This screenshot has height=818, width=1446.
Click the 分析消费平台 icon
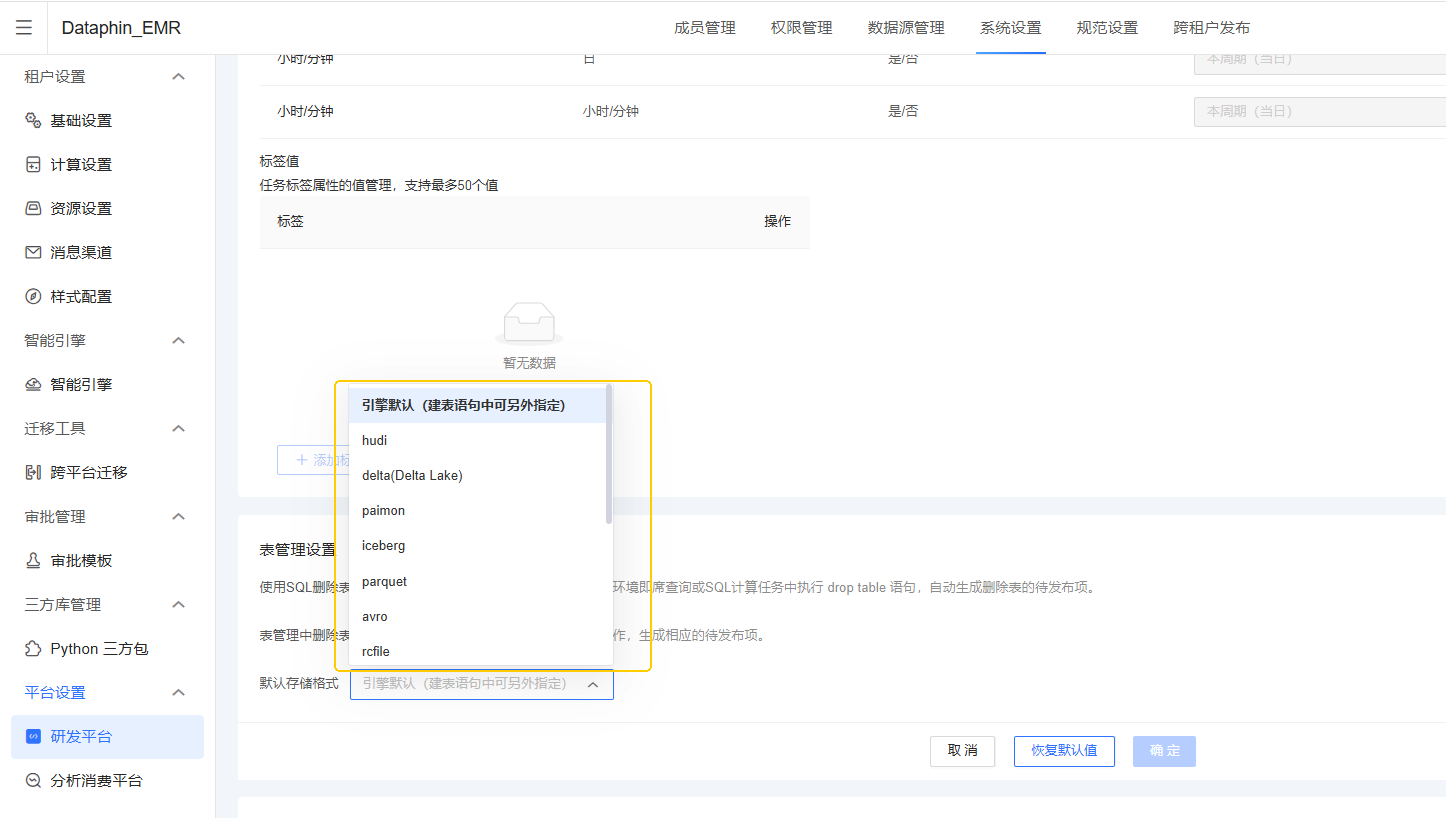pos(33,781)
